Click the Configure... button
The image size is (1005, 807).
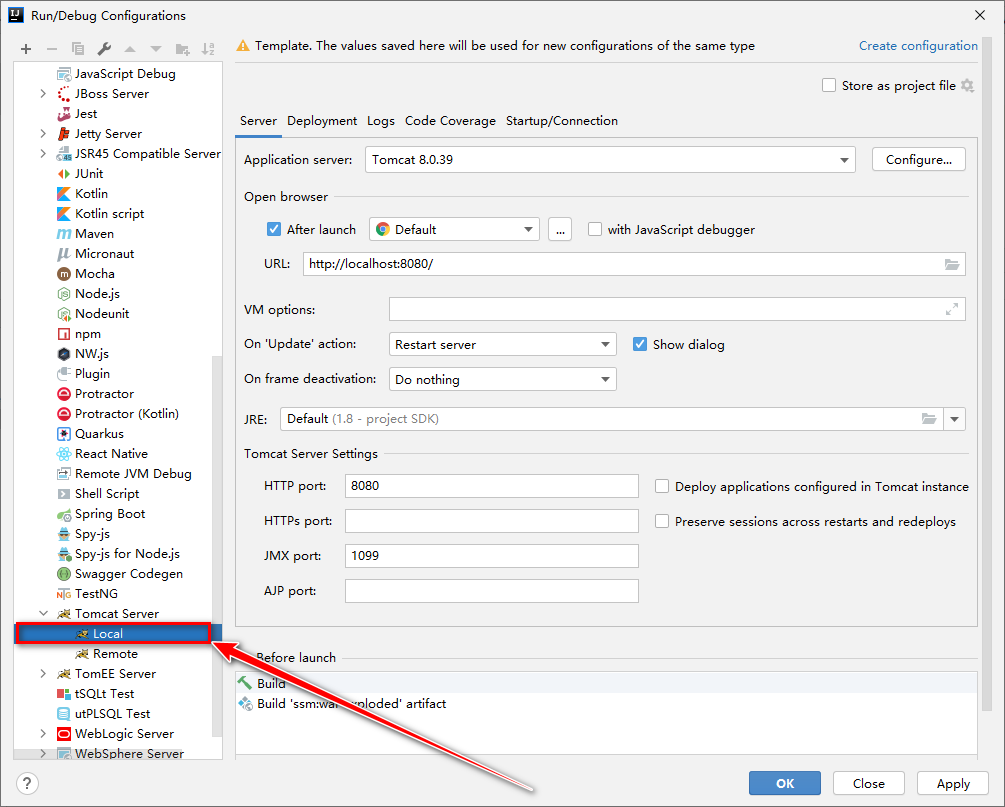[x=918, y=160]
